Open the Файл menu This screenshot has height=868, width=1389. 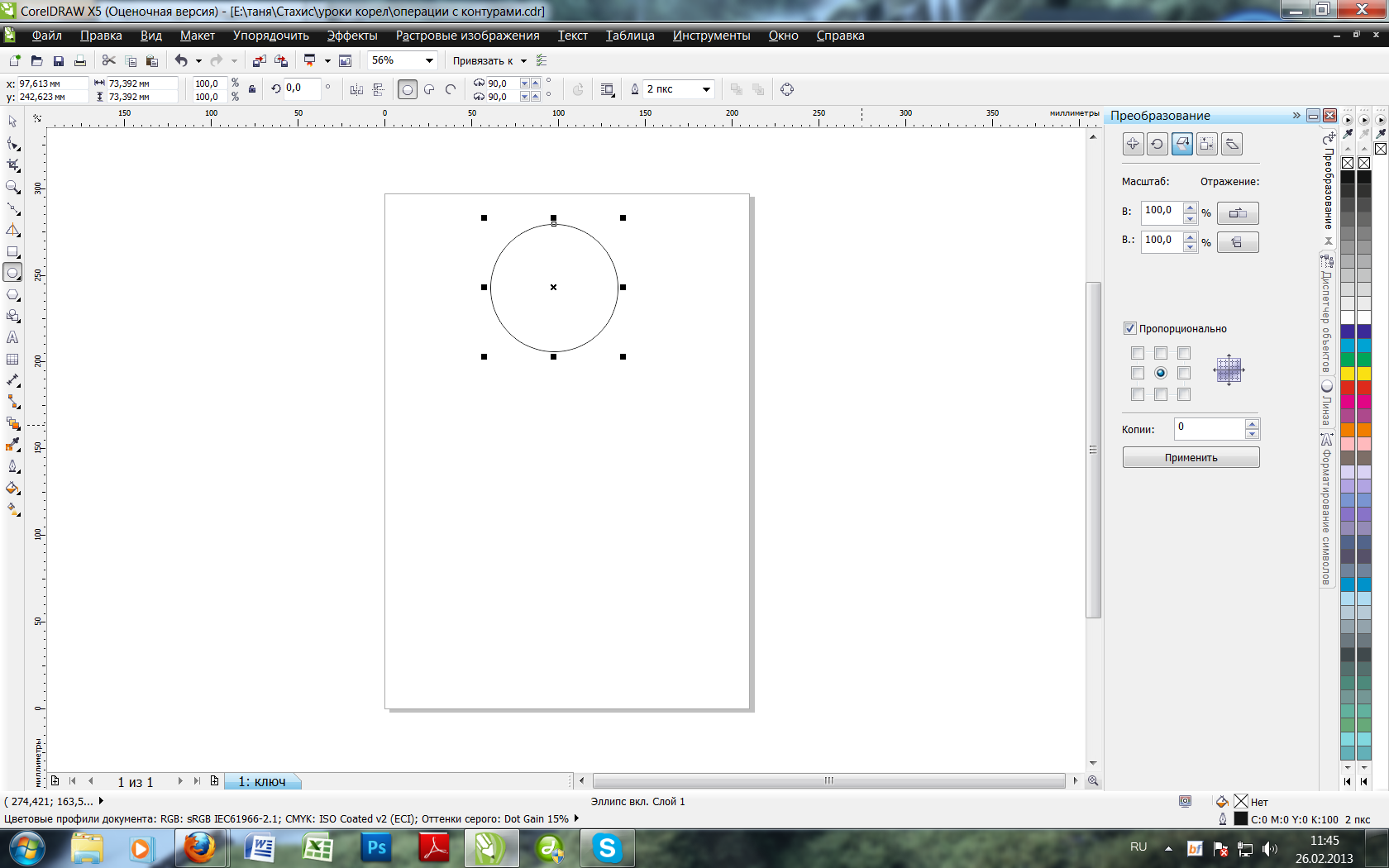coord(47,36)
